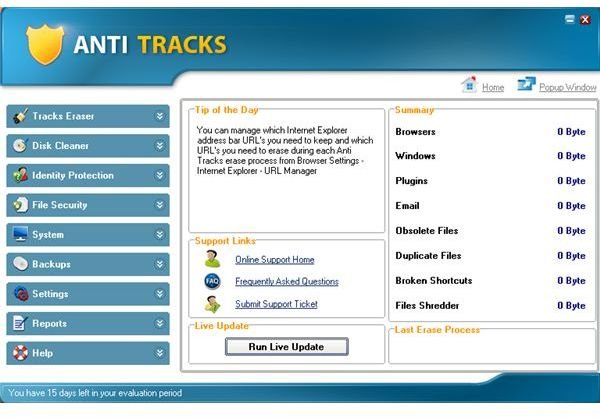Click the Email summary label
The image size is (600, 418).
coord(408,206)
